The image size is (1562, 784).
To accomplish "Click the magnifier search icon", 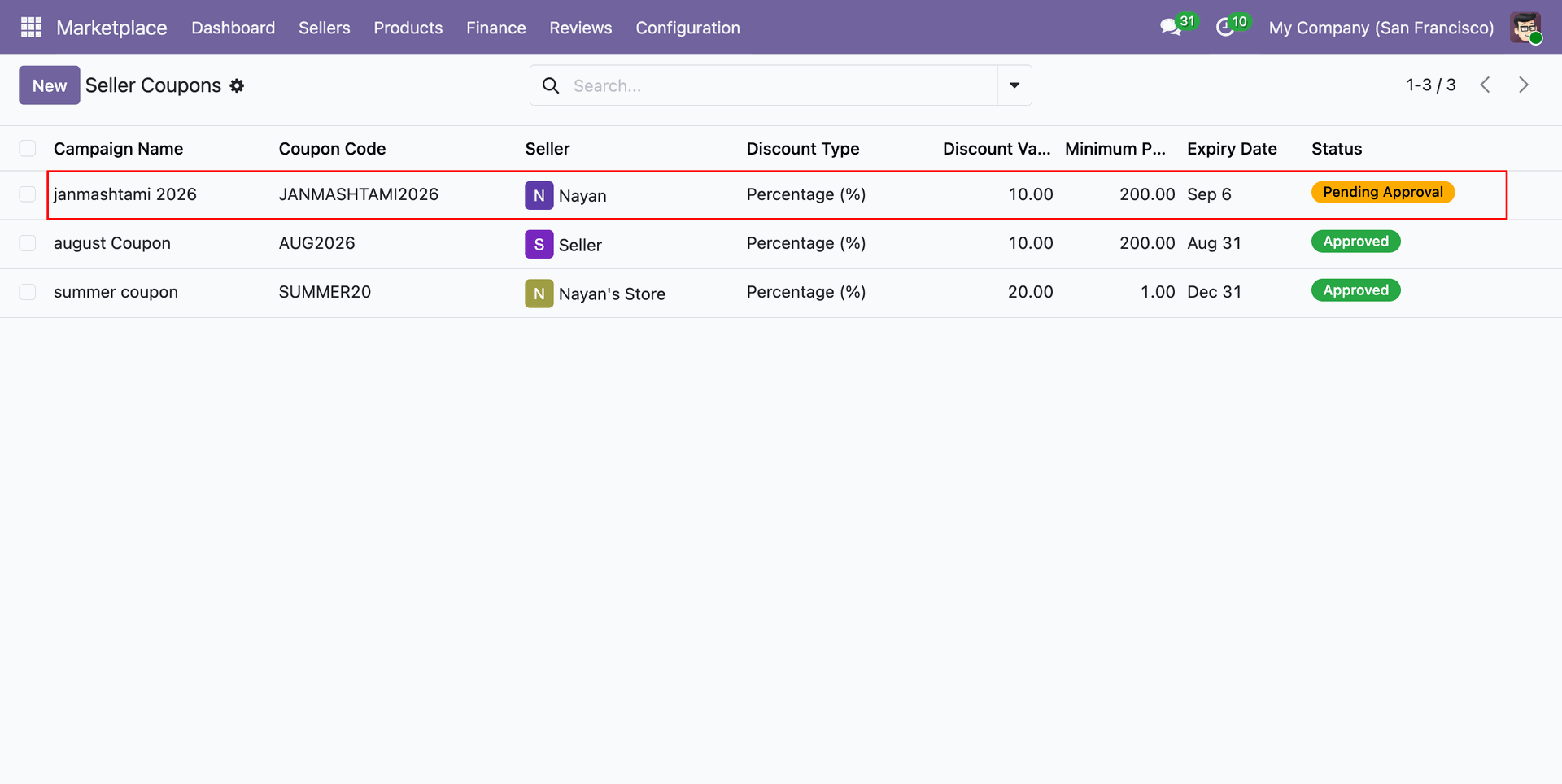I will (551, 85).
